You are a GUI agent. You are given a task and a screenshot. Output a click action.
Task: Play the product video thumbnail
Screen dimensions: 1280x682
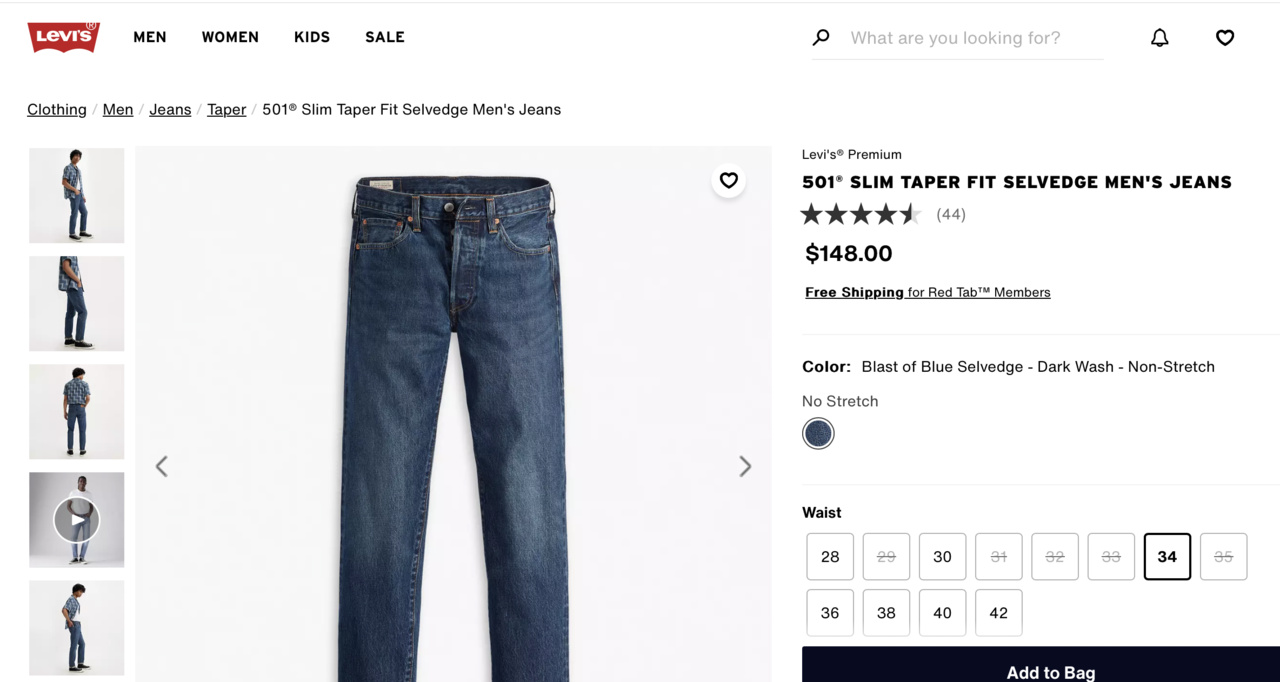tap(77, 520)
